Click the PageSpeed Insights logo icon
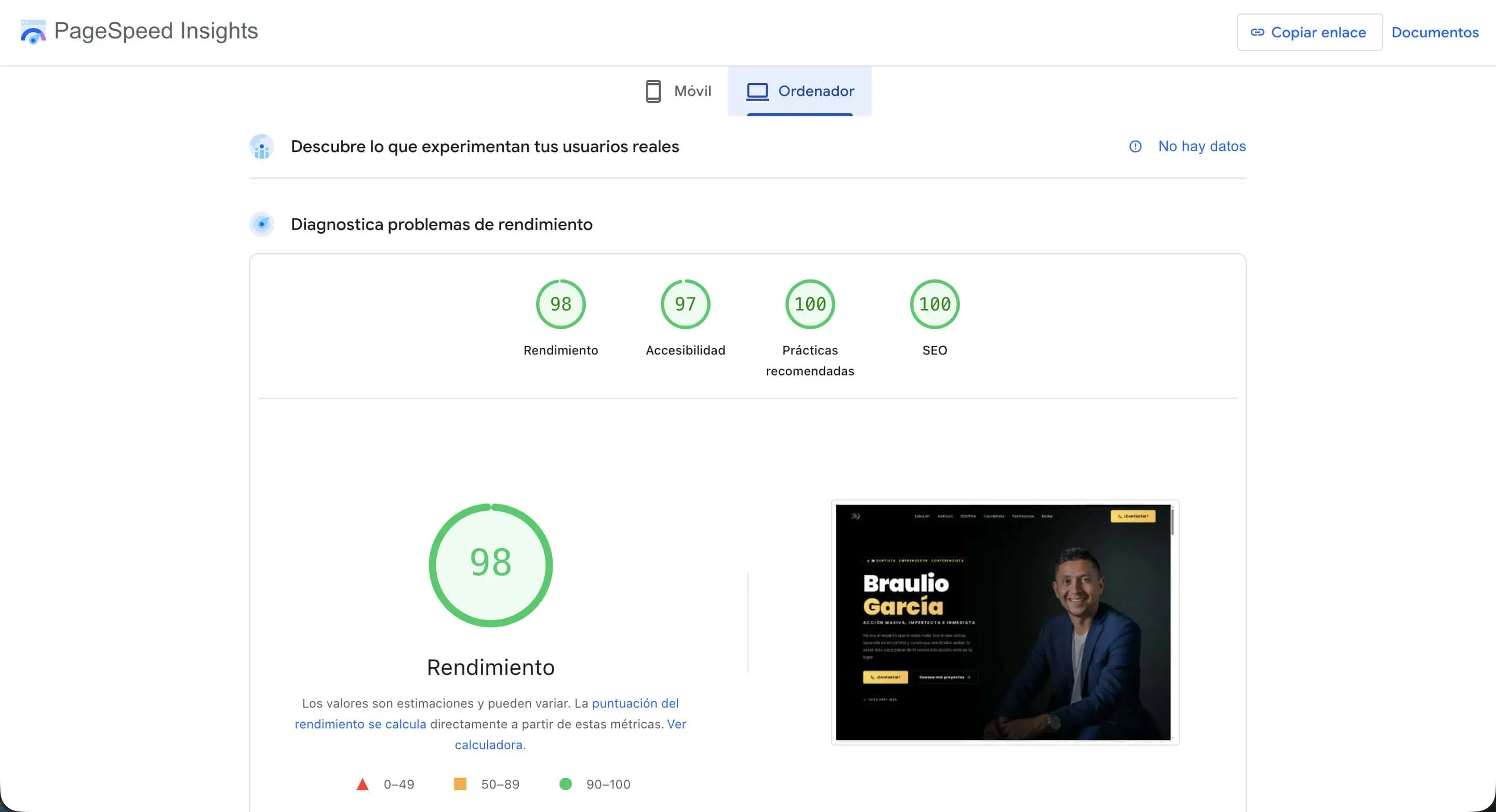Viewport: 1496px width, 812px height. 33,32
